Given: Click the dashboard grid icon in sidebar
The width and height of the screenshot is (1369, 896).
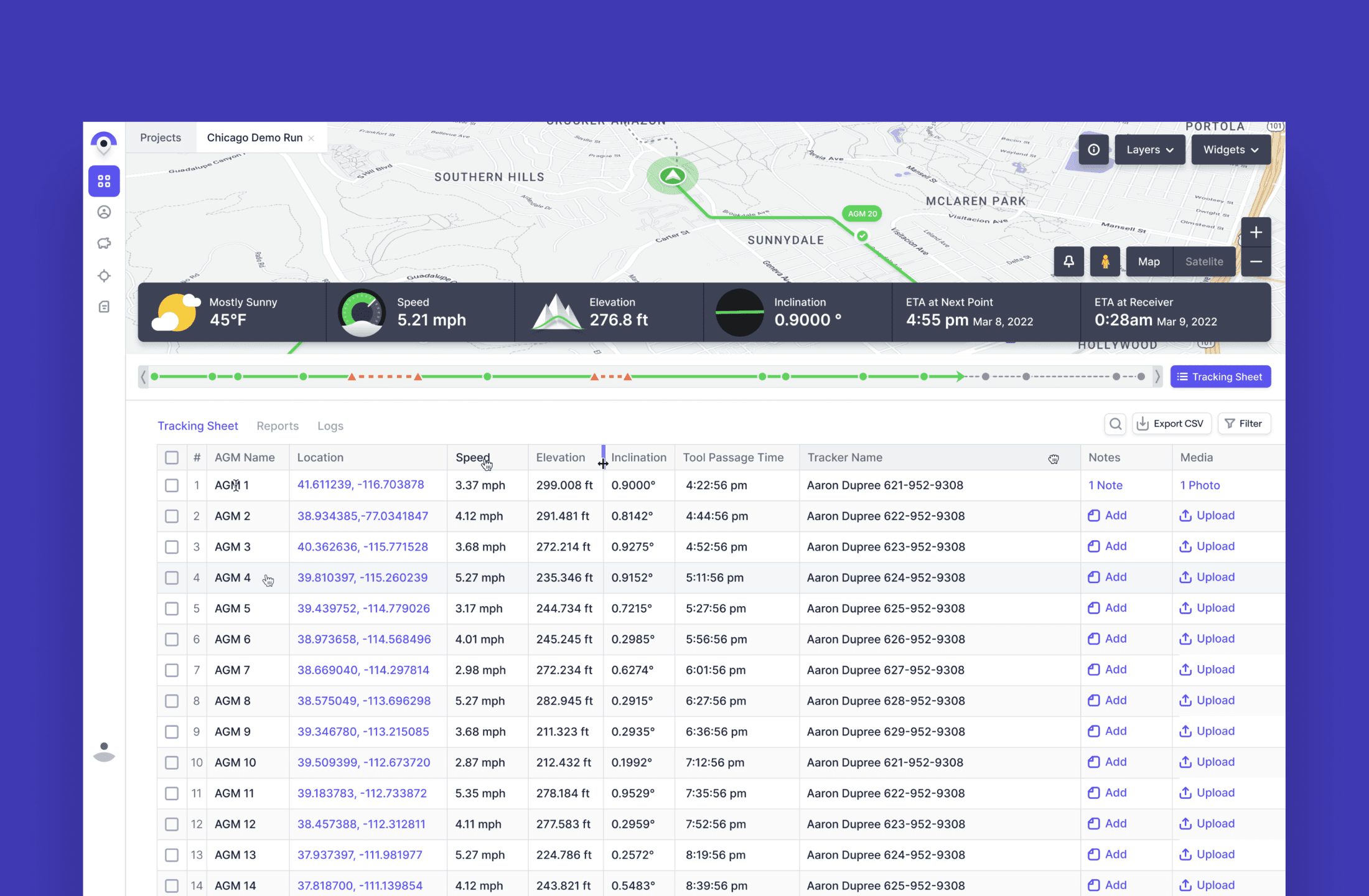Looking at the screenshot, I should (x=104, y=181).
